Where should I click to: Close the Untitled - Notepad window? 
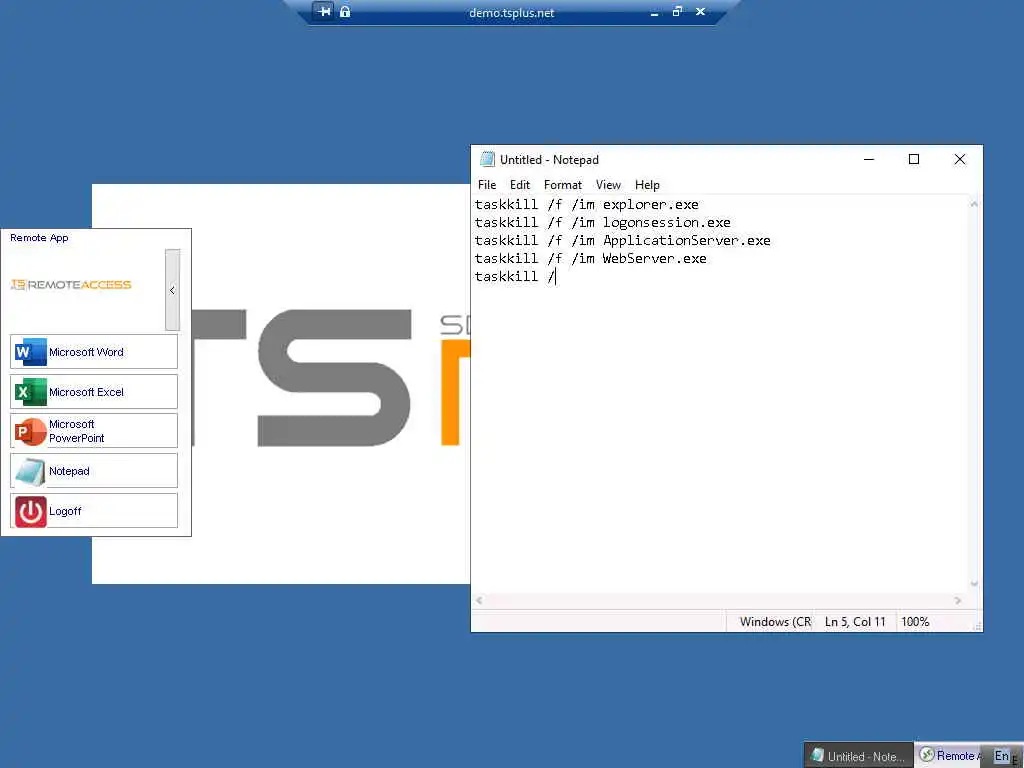coord(960,159)
